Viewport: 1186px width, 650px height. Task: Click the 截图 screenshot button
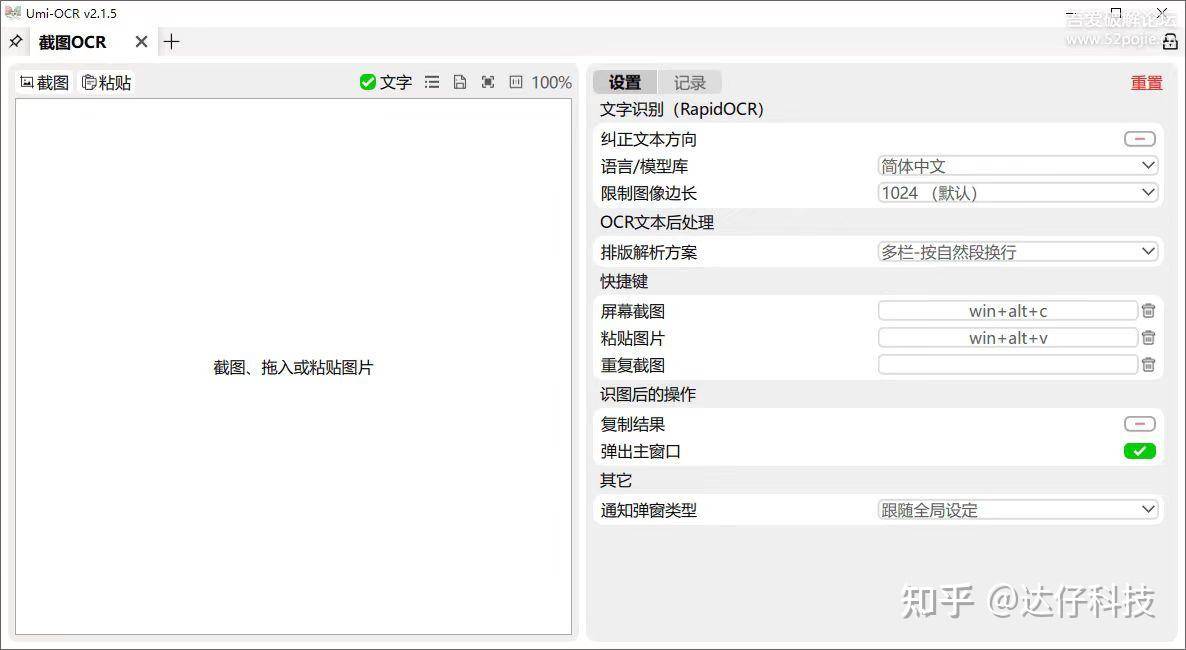coord(45,82)
